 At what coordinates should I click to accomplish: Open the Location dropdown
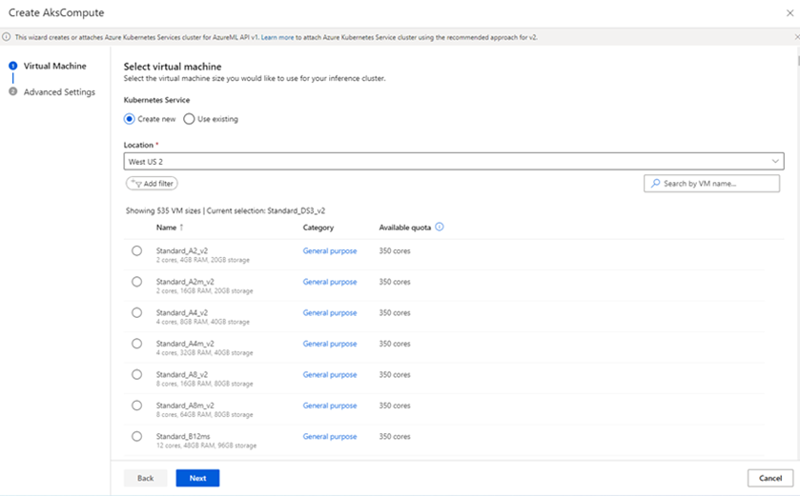click(452, 161)
